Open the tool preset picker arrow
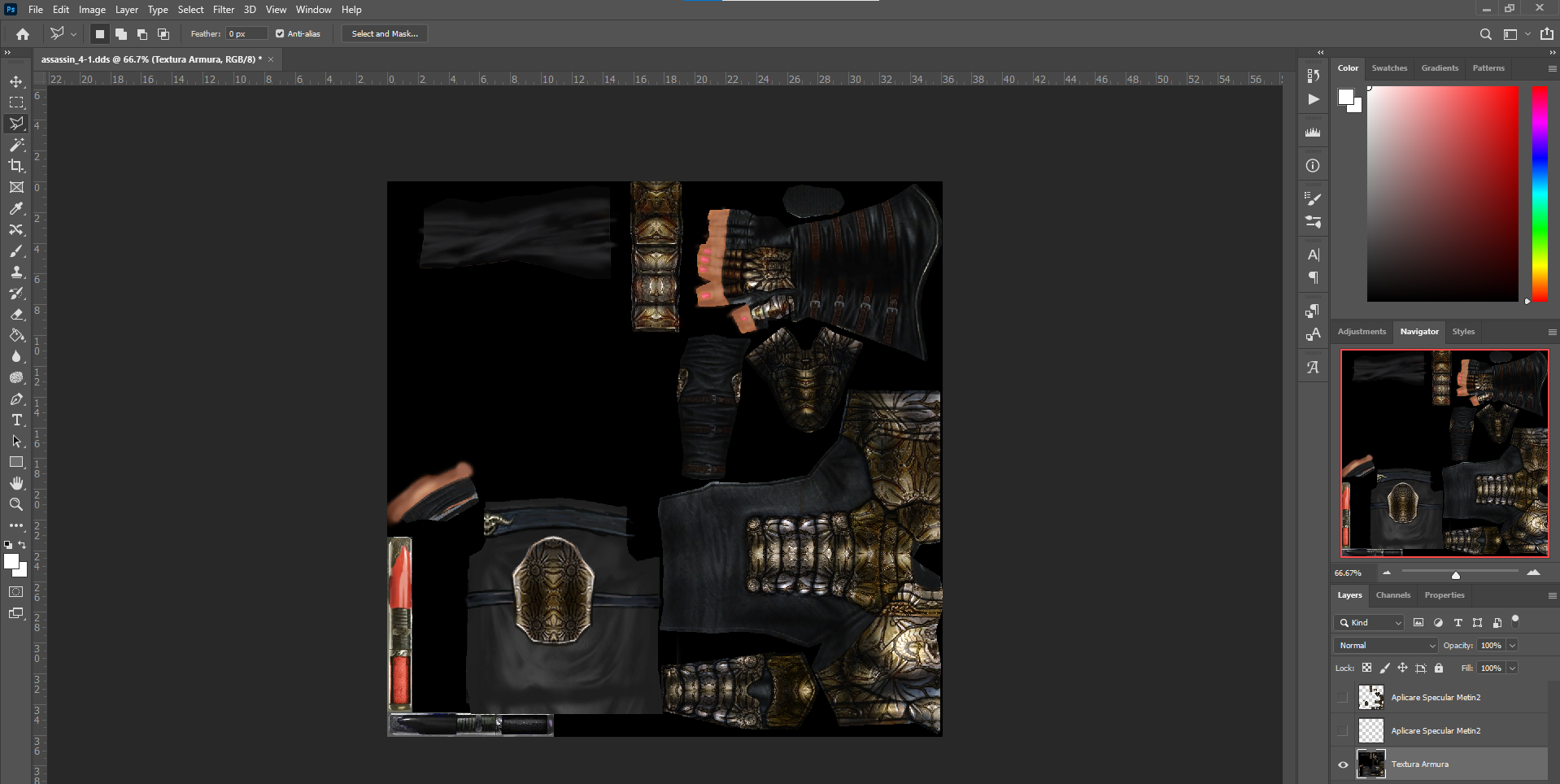 coord(74,34)
